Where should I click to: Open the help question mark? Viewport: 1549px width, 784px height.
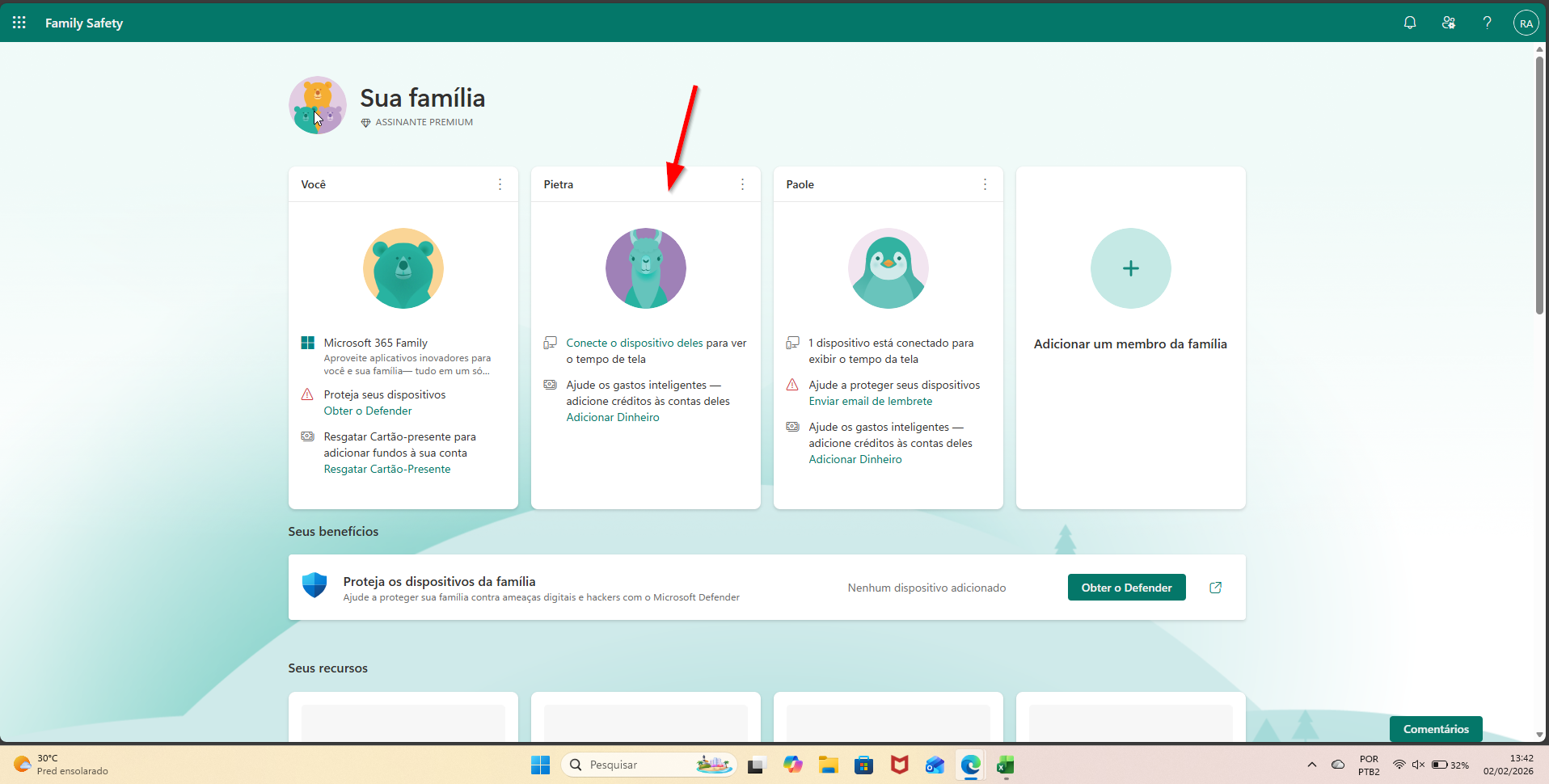[1487, 23]
